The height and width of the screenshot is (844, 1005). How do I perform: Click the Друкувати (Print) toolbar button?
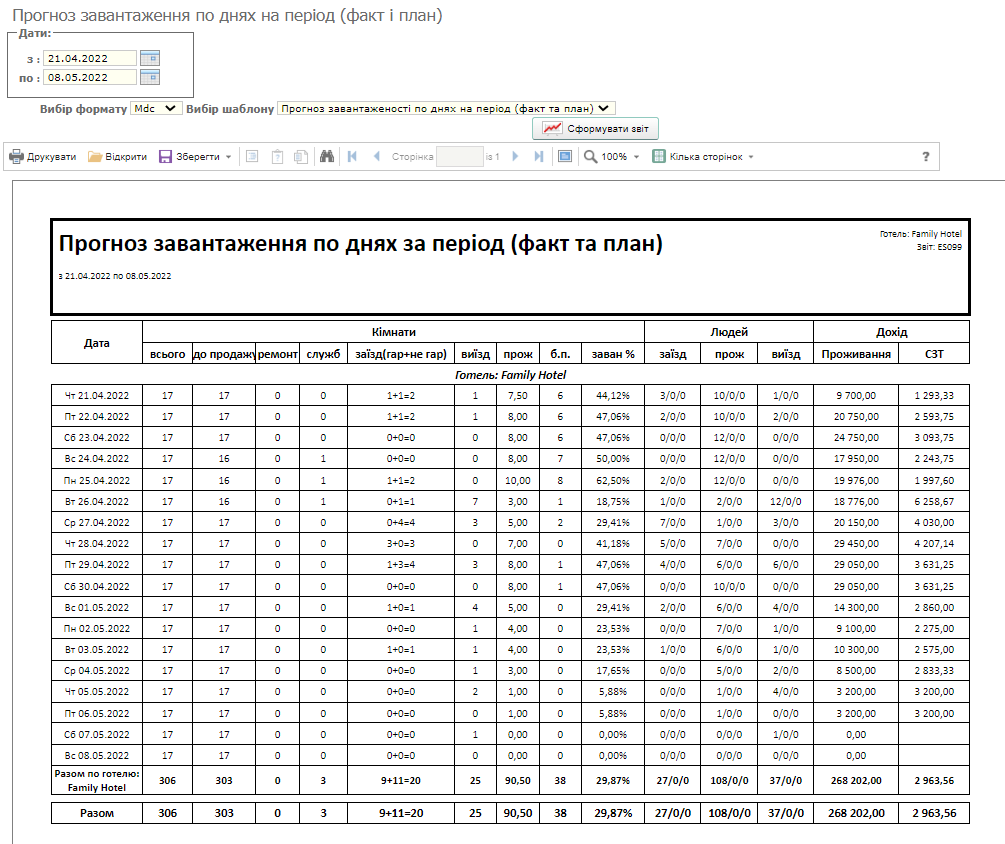(x=43, y=157)
